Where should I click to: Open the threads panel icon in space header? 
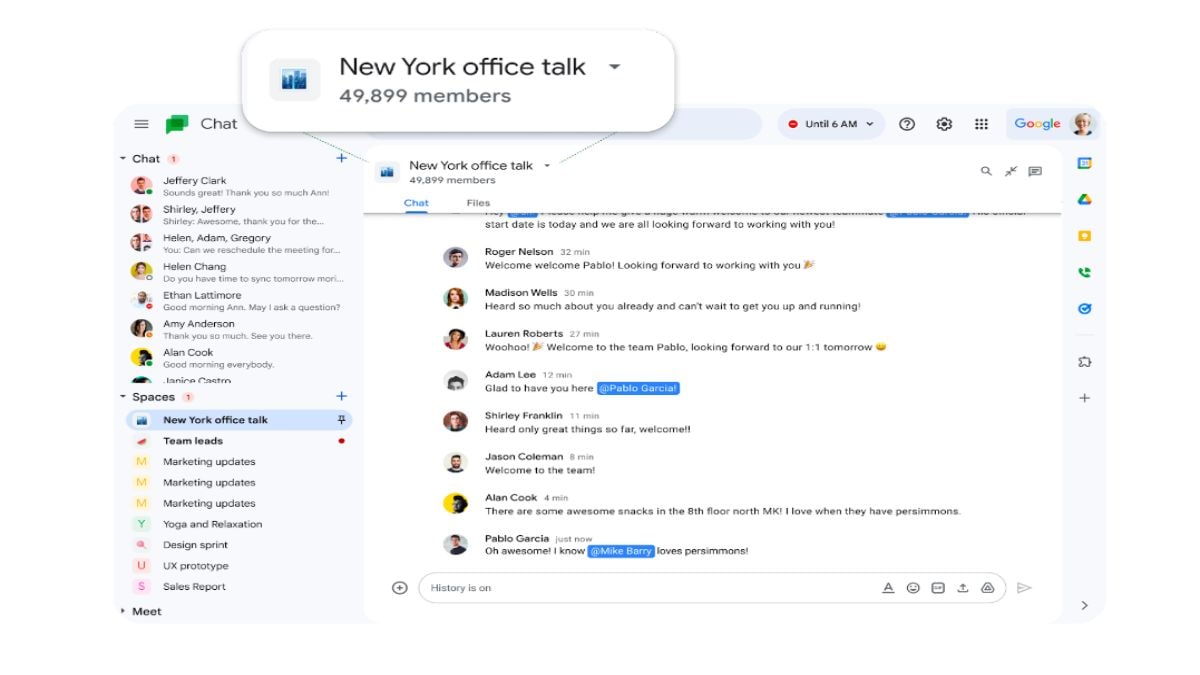(1035, 171)
